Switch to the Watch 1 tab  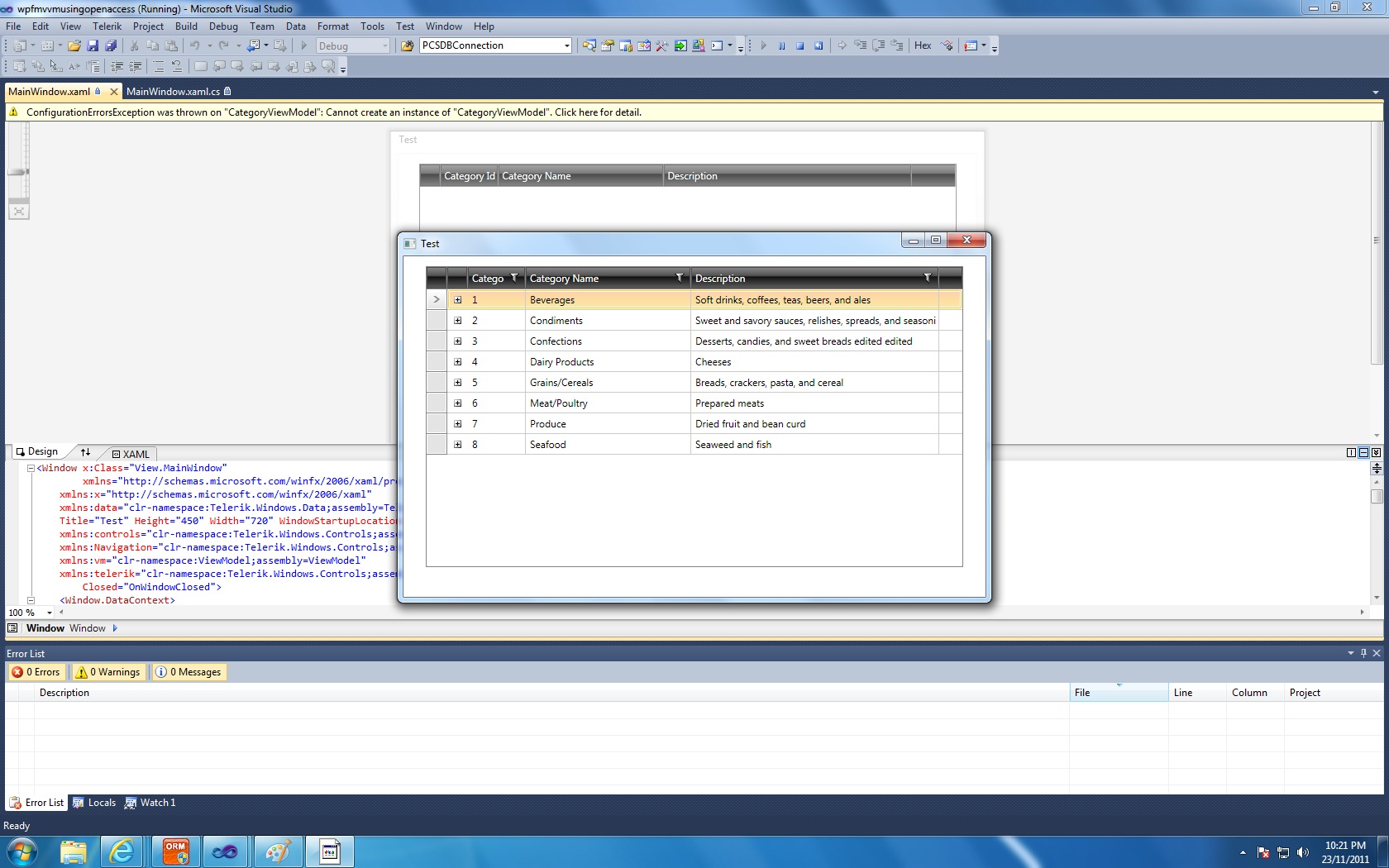(x=150, y=803)
